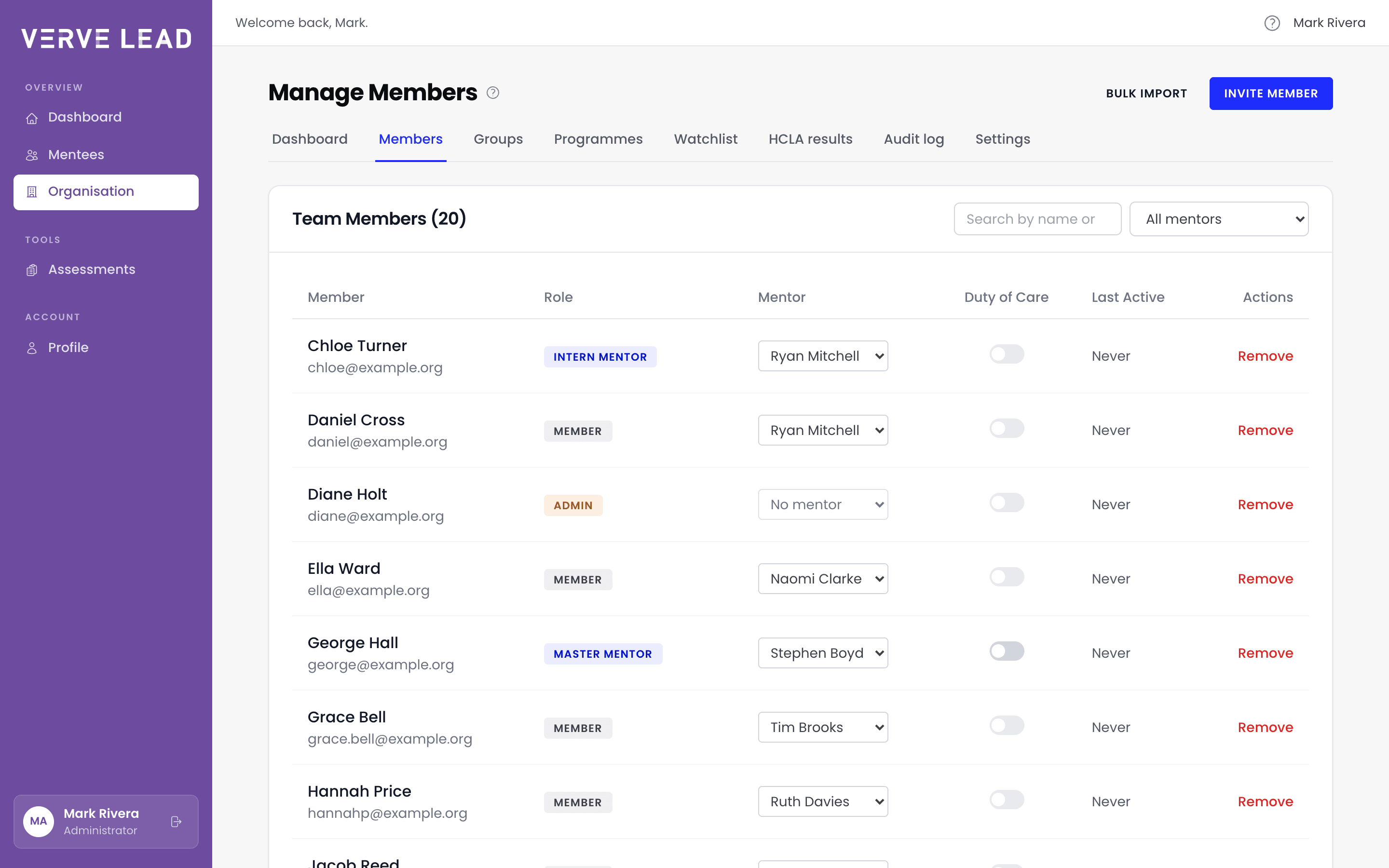Enable Duty of Care for Grace Bell

(x=1007, y=726)
